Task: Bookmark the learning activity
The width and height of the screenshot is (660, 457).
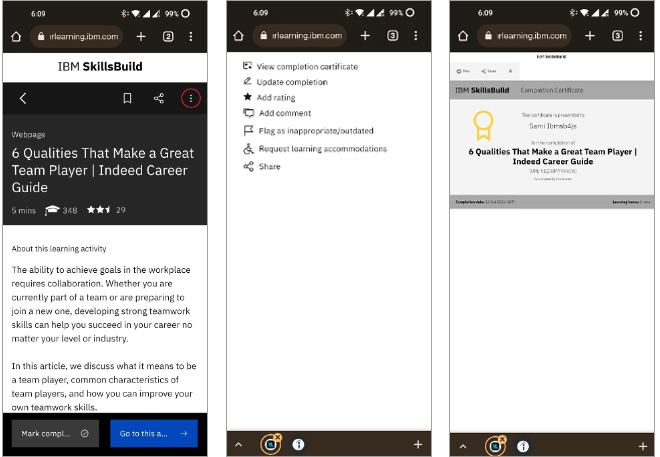Action: click(127, 98)
